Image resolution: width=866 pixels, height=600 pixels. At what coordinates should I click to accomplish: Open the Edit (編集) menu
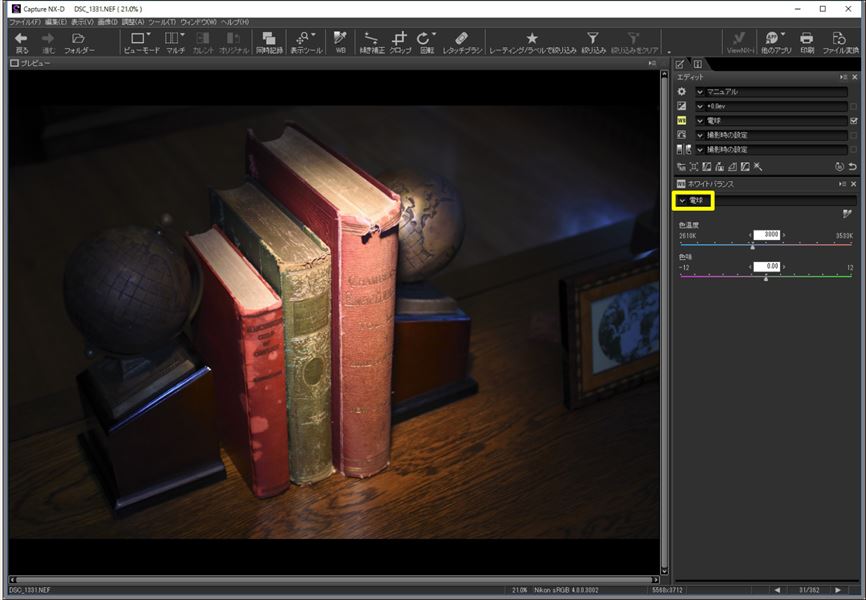tap(55, 22)
